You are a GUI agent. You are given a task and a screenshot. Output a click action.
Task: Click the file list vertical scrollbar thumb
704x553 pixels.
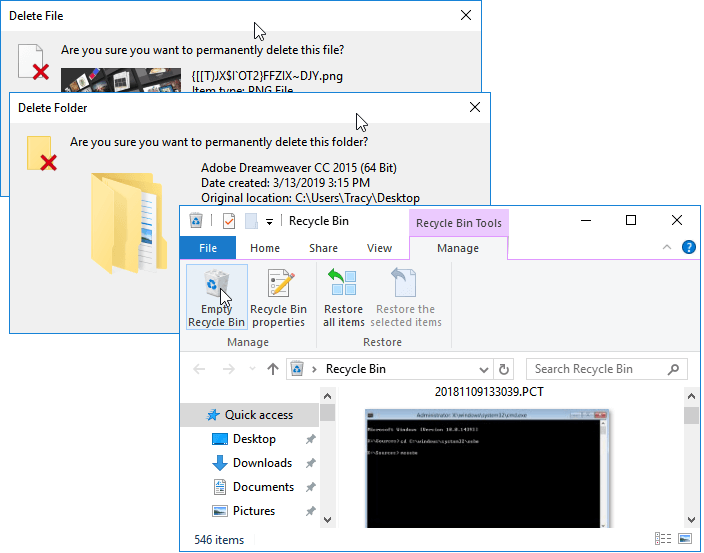coord(690,415)
